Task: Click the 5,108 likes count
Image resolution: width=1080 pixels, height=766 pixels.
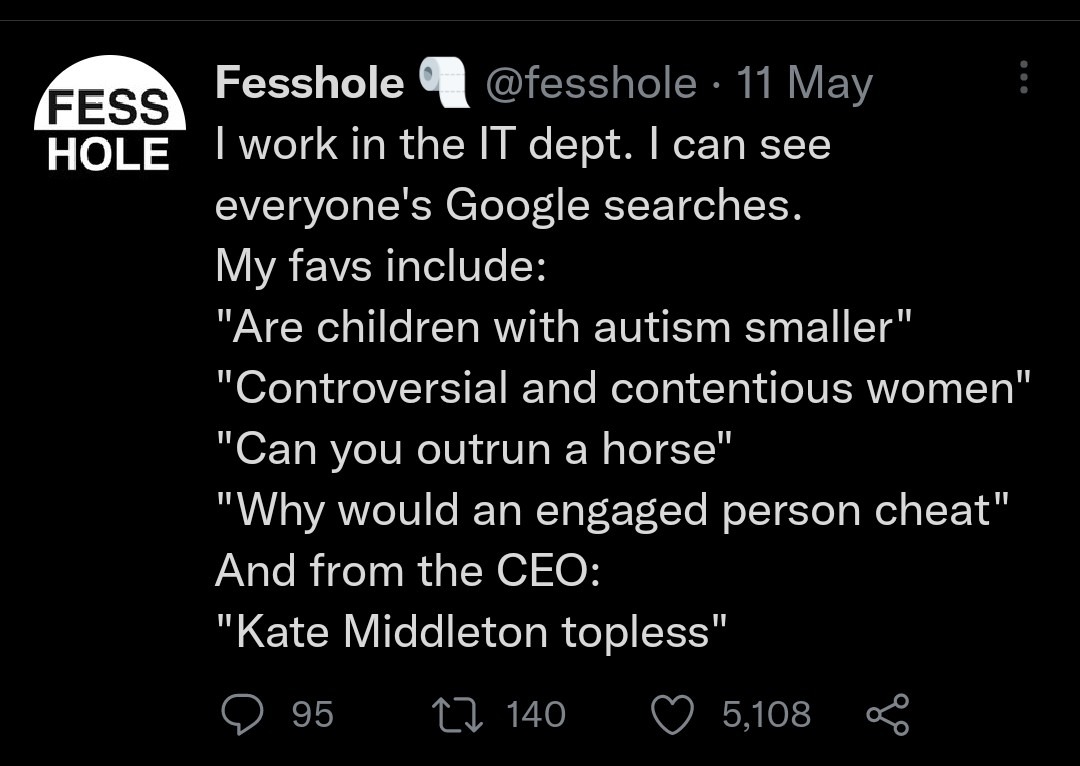Action: pyautogui.click(x=766, y=714)
